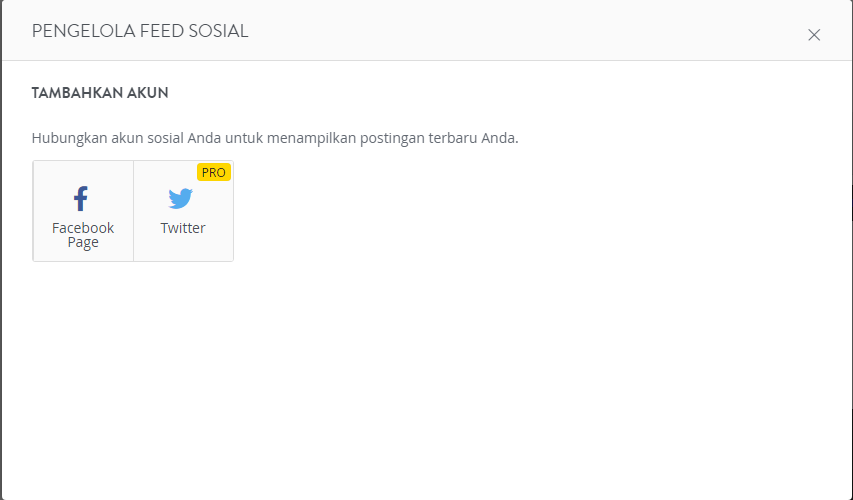Connect a Facebook Page account tile
853x500 pixels.
pyautogui.click(x=83, y=211)
